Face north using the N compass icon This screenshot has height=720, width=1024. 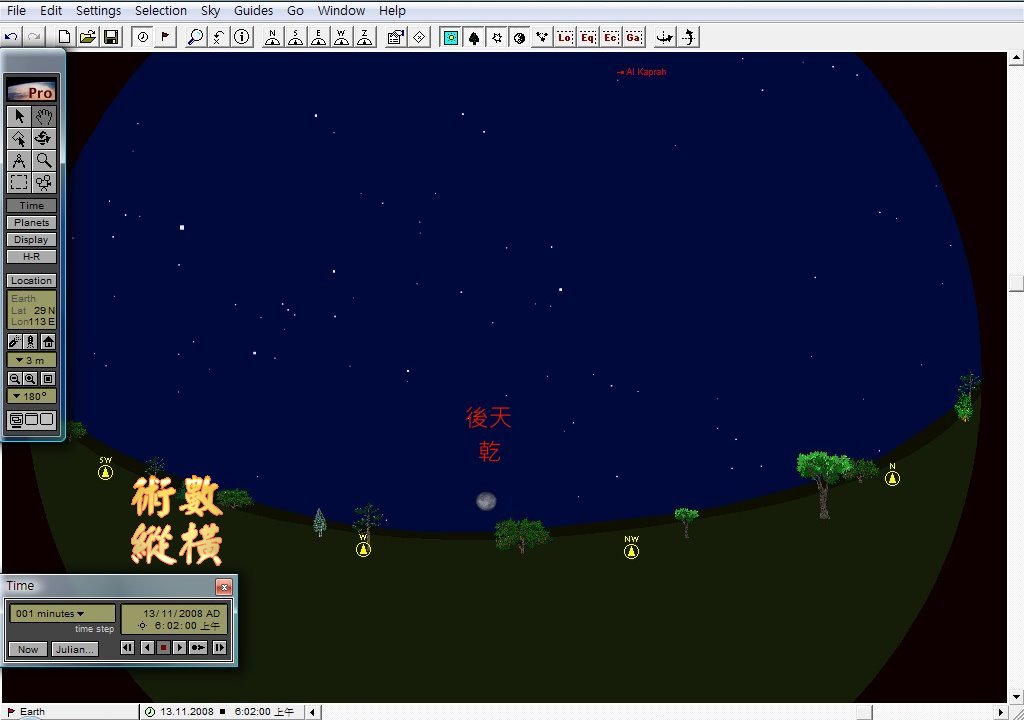[272, 37]
